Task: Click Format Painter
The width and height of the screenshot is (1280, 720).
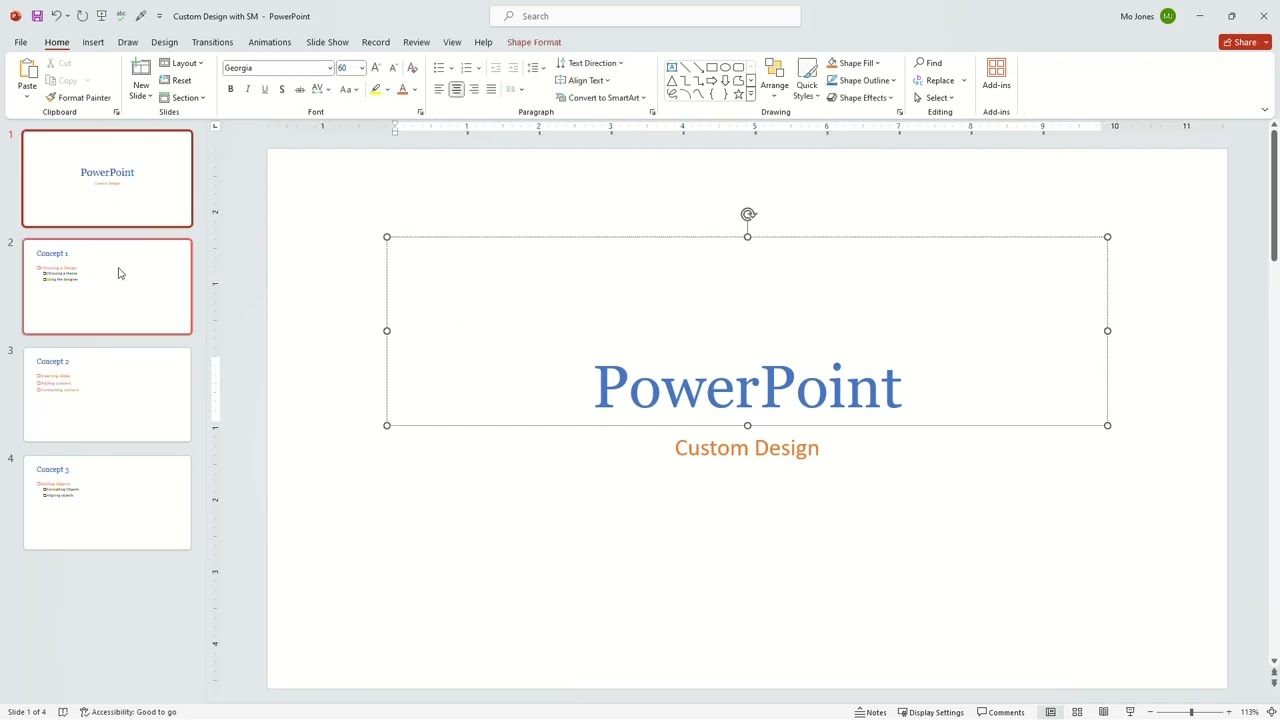Action: (78, 98)
